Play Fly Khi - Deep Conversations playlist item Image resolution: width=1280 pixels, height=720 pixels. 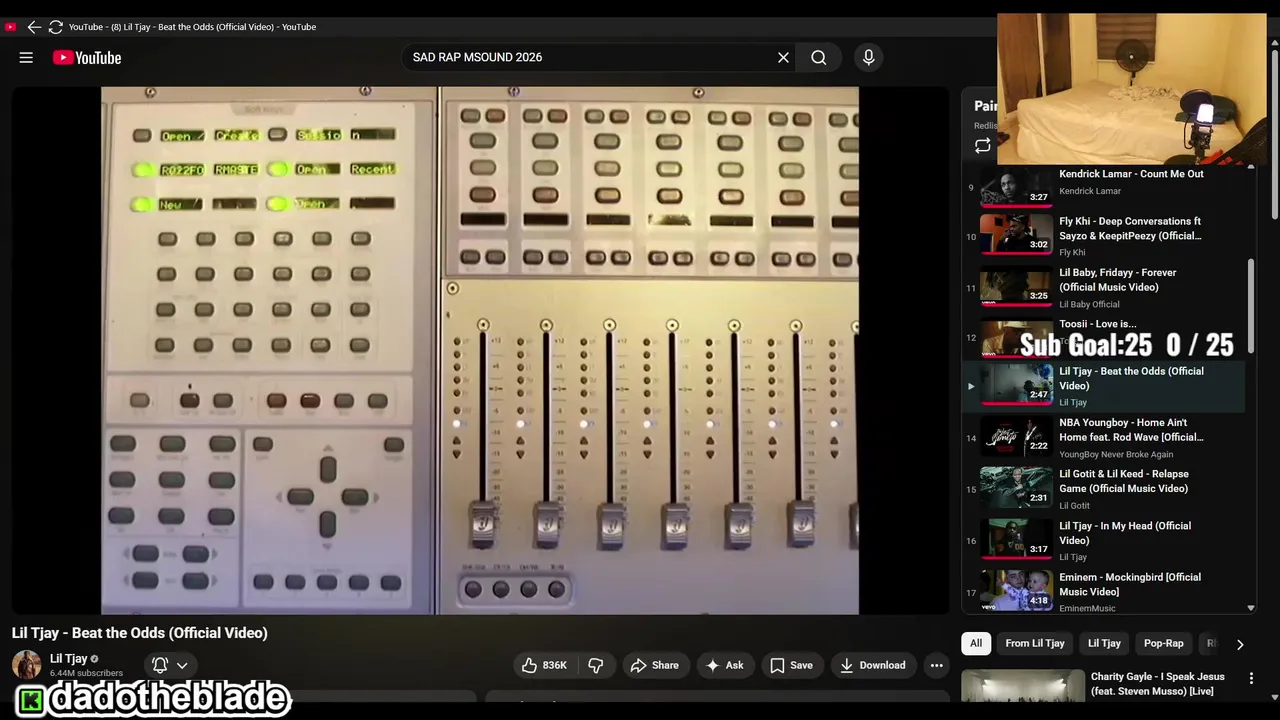coord(1105,236)
